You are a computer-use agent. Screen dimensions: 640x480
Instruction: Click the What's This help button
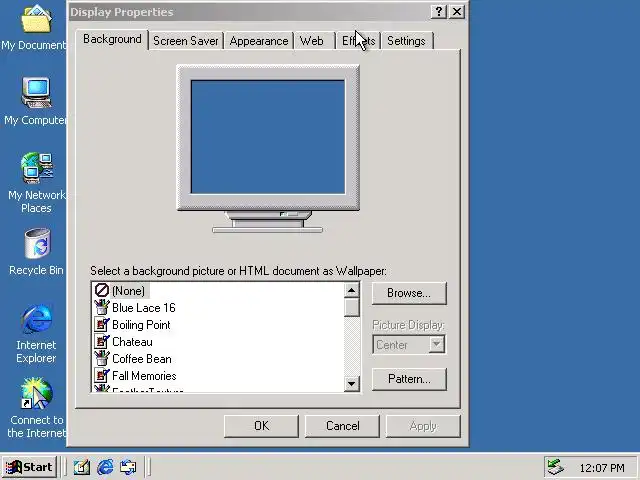tap(439, 11)
